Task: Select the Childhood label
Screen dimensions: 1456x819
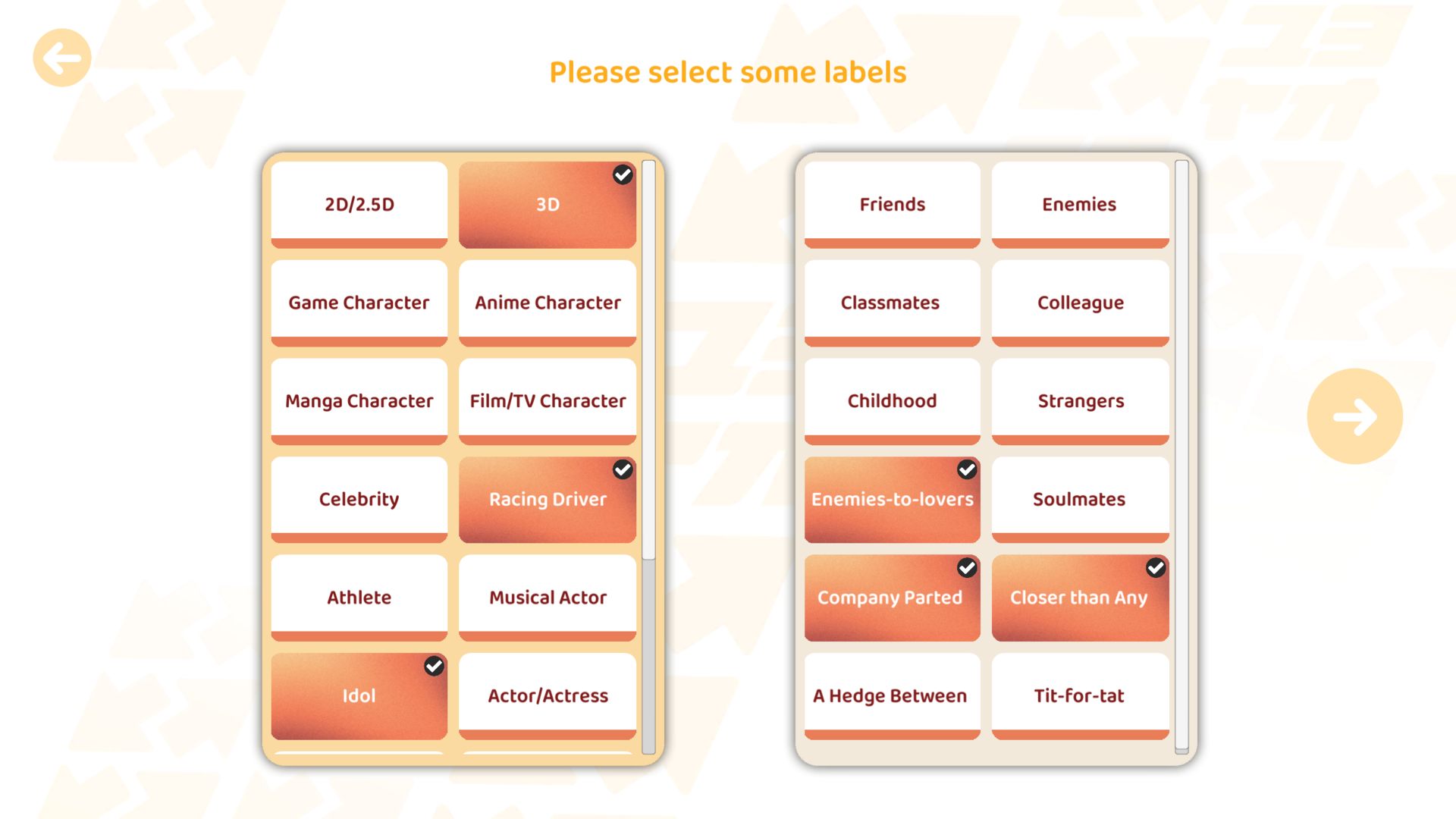Action: tap(892, 400)
